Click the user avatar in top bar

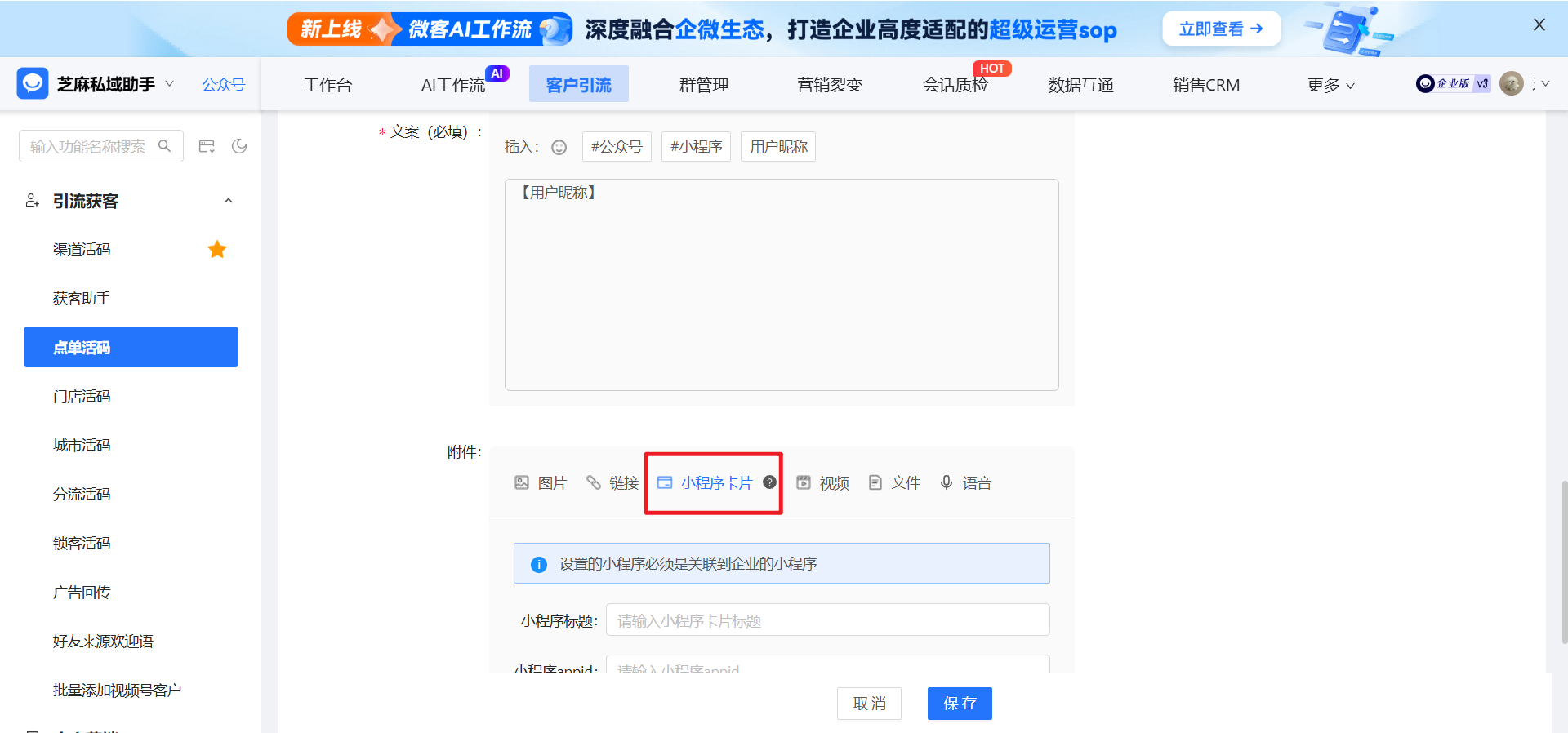click(1512, 83)
